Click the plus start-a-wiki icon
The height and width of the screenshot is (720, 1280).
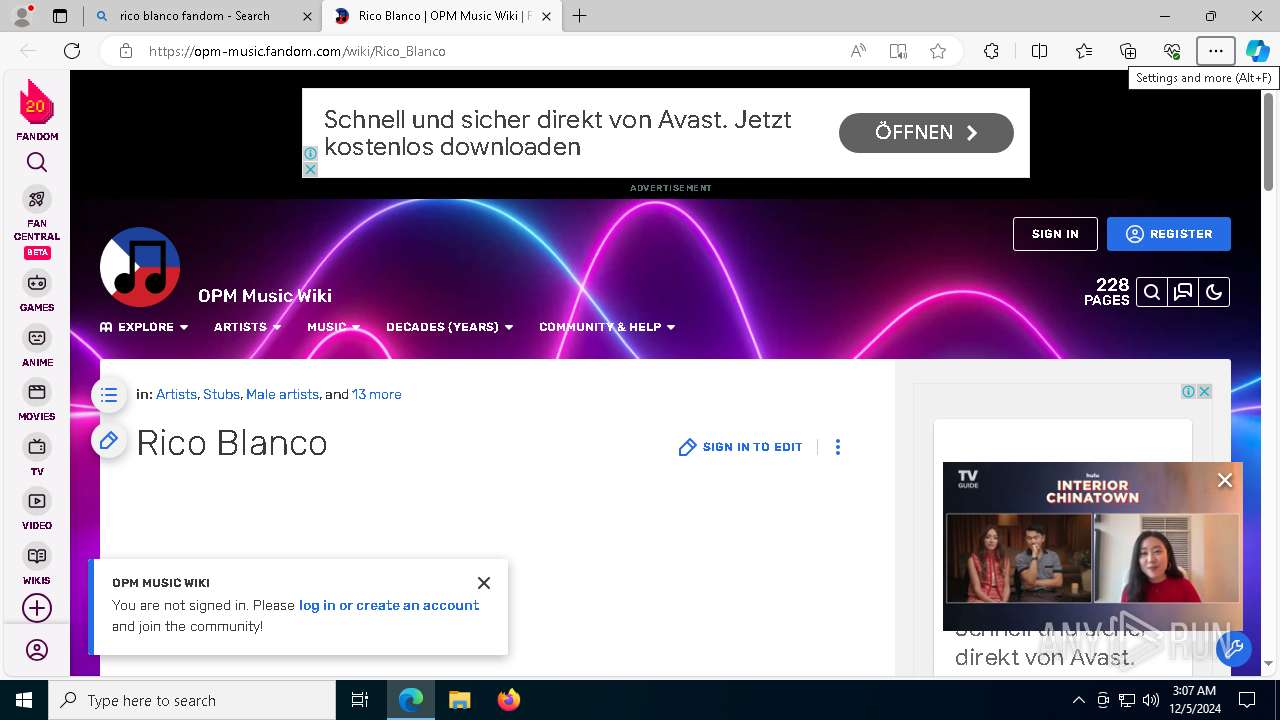[x=37, y=608]
